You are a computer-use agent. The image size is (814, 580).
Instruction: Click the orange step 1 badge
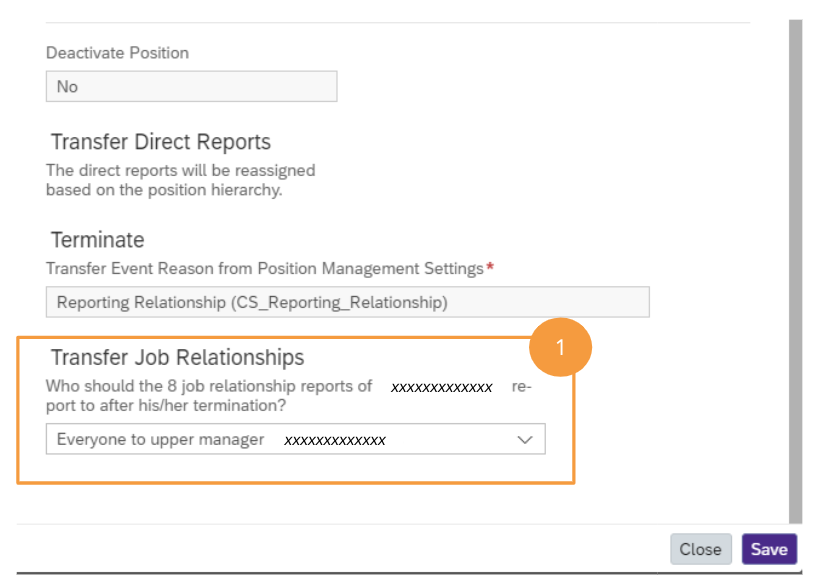pyautogui.click(x=560, y=347)
